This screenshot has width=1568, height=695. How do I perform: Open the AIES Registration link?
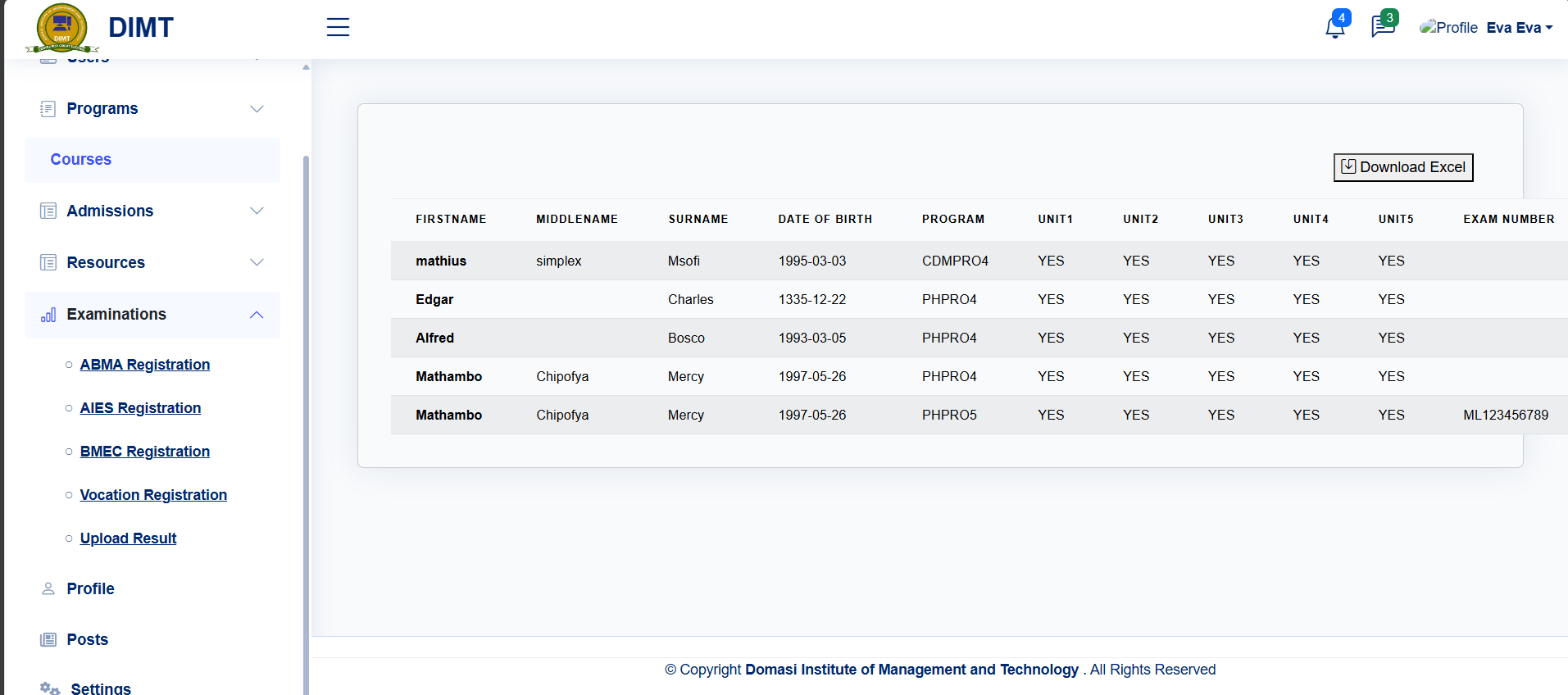pyautogui.click(x=140, y=408)
